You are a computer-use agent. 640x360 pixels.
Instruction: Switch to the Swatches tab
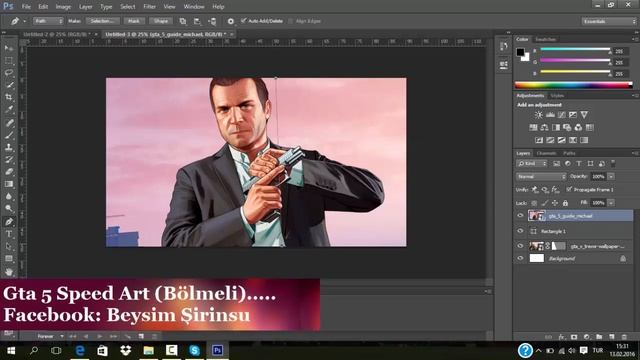pos(545,40)
